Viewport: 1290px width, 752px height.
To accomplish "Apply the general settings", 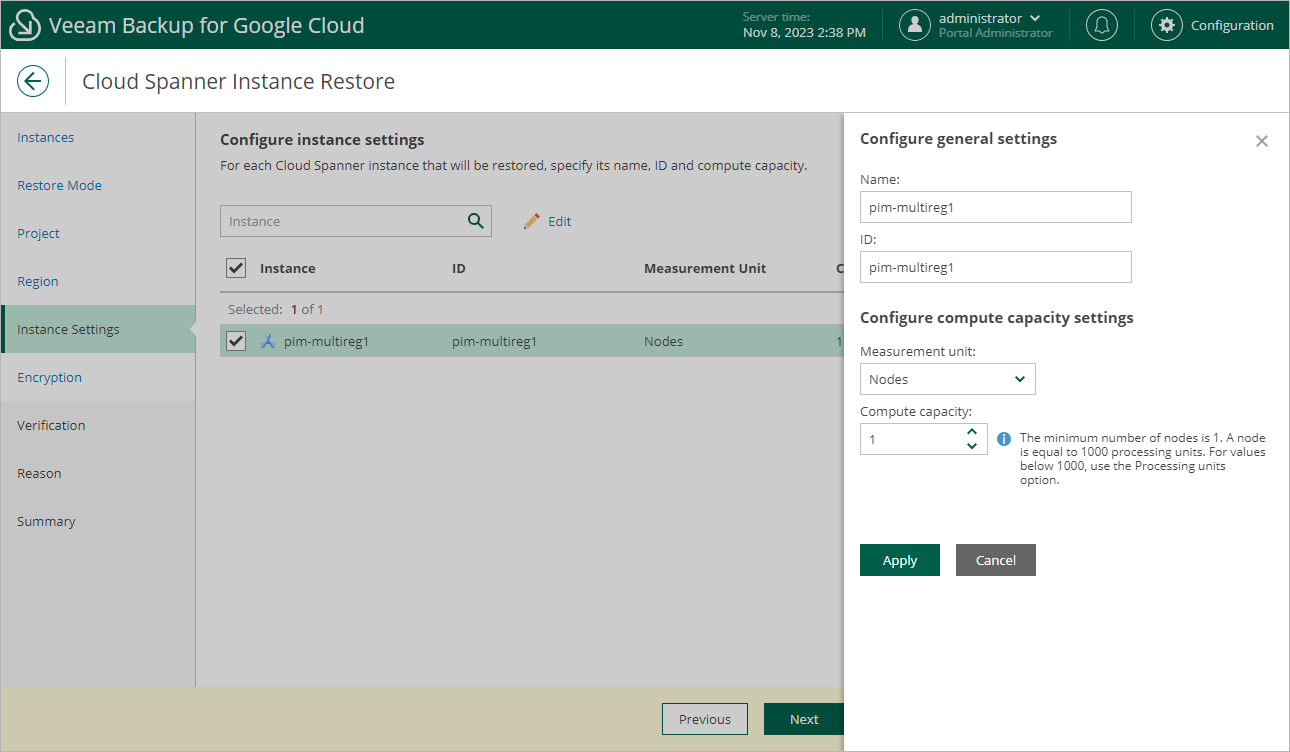I will (x=899, y=560).
